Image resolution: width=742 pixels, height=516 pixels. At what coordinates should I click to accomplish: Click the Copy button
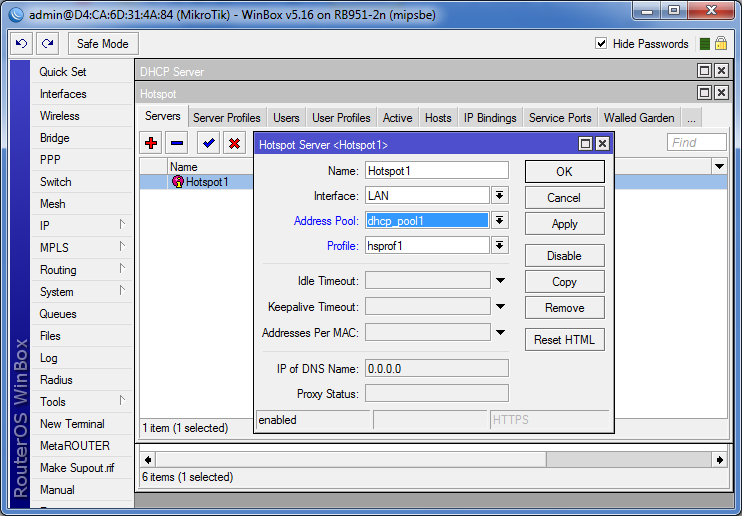tap(565, 282)
